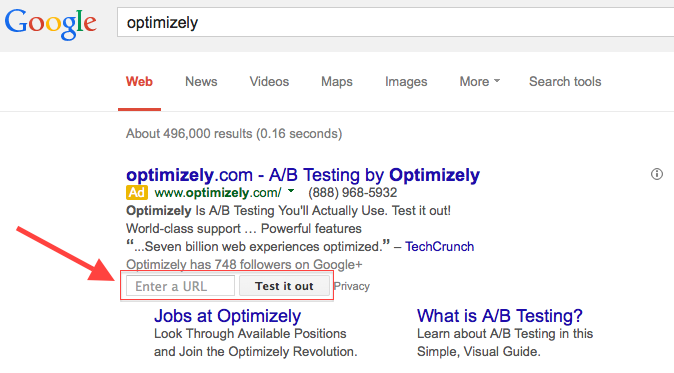Viewport: 674px width, 373px height.
Task: Open the Jobs at Optimizely sitelink
Action: [227, 316]
